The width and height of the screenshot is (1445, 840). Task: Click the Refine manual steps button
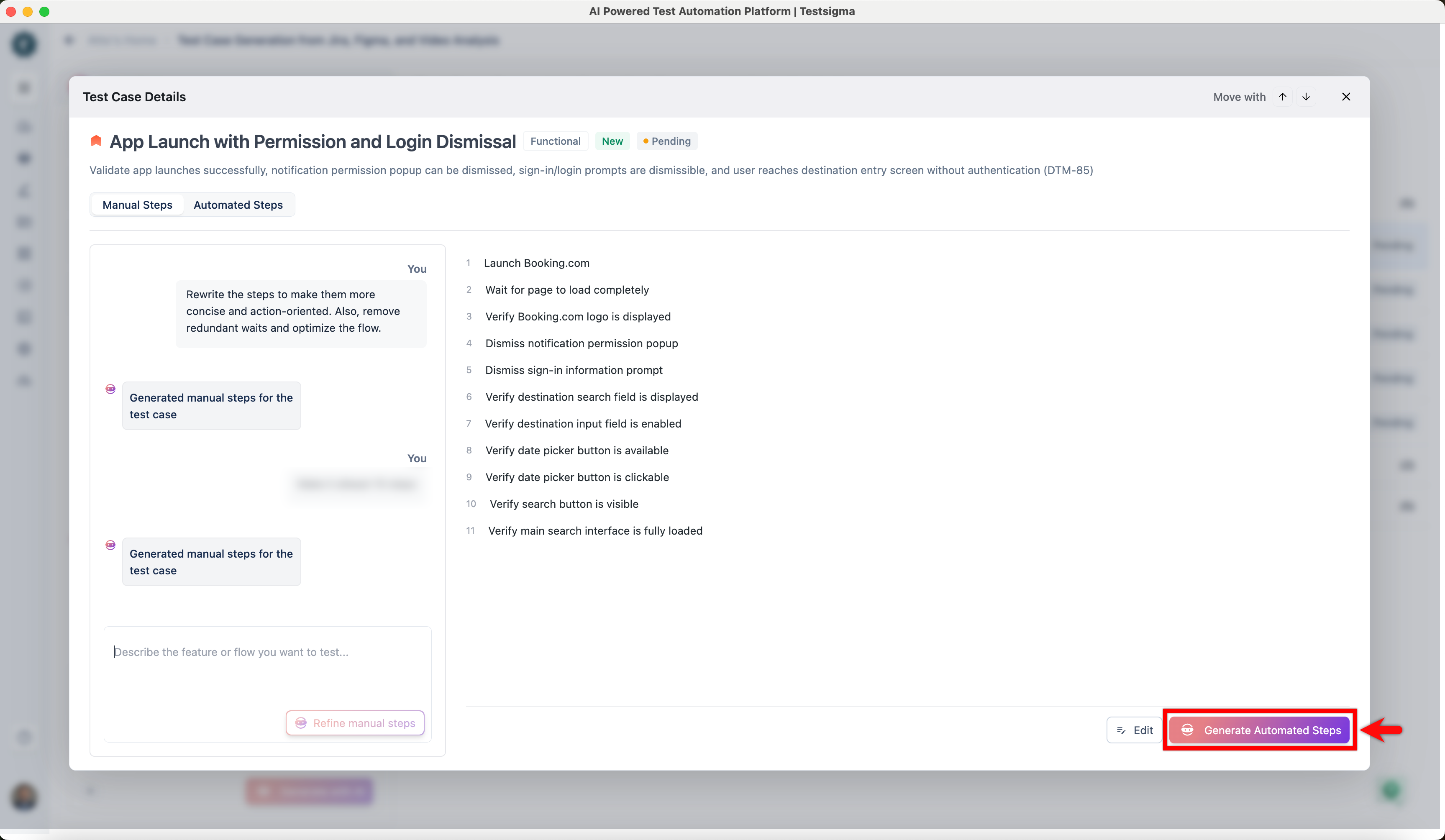click(x=355, y=723)
